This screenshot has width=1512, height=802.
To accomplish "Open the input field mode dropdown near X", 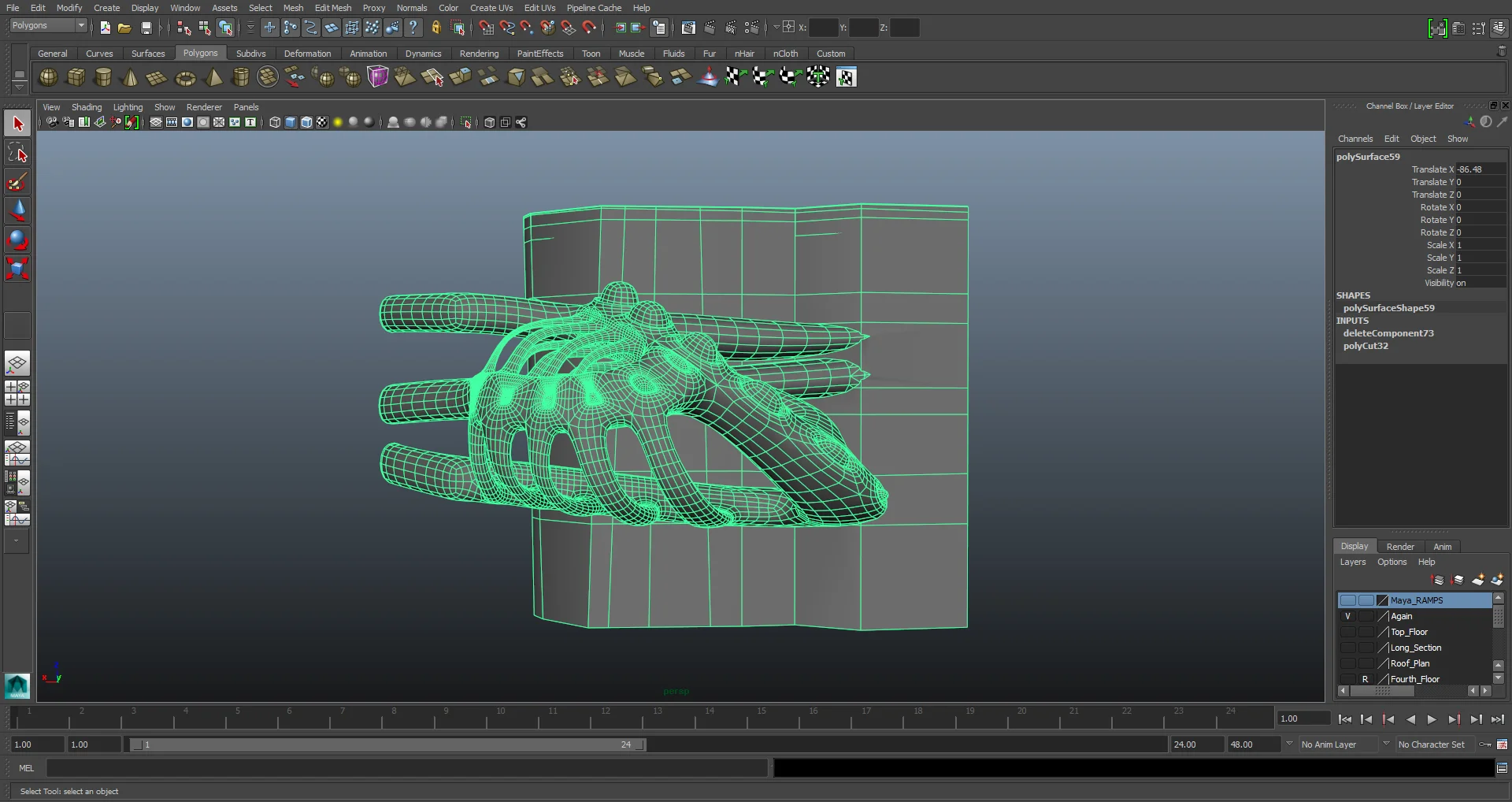I will pos(776,28).
